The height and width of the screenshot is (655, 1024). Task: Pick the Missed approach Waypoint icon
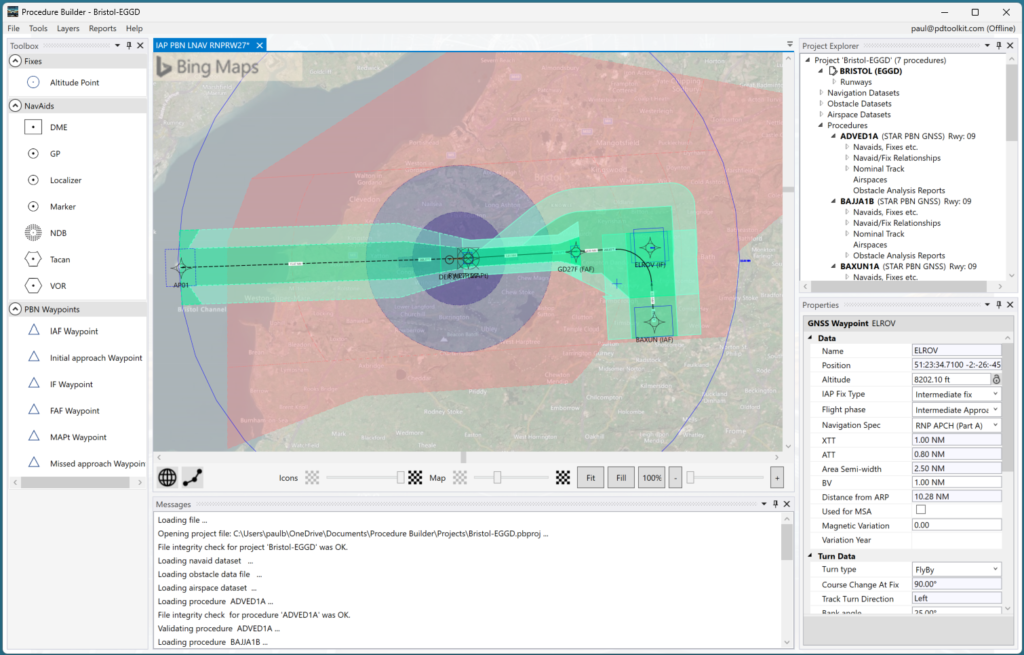tap(34, 463)
